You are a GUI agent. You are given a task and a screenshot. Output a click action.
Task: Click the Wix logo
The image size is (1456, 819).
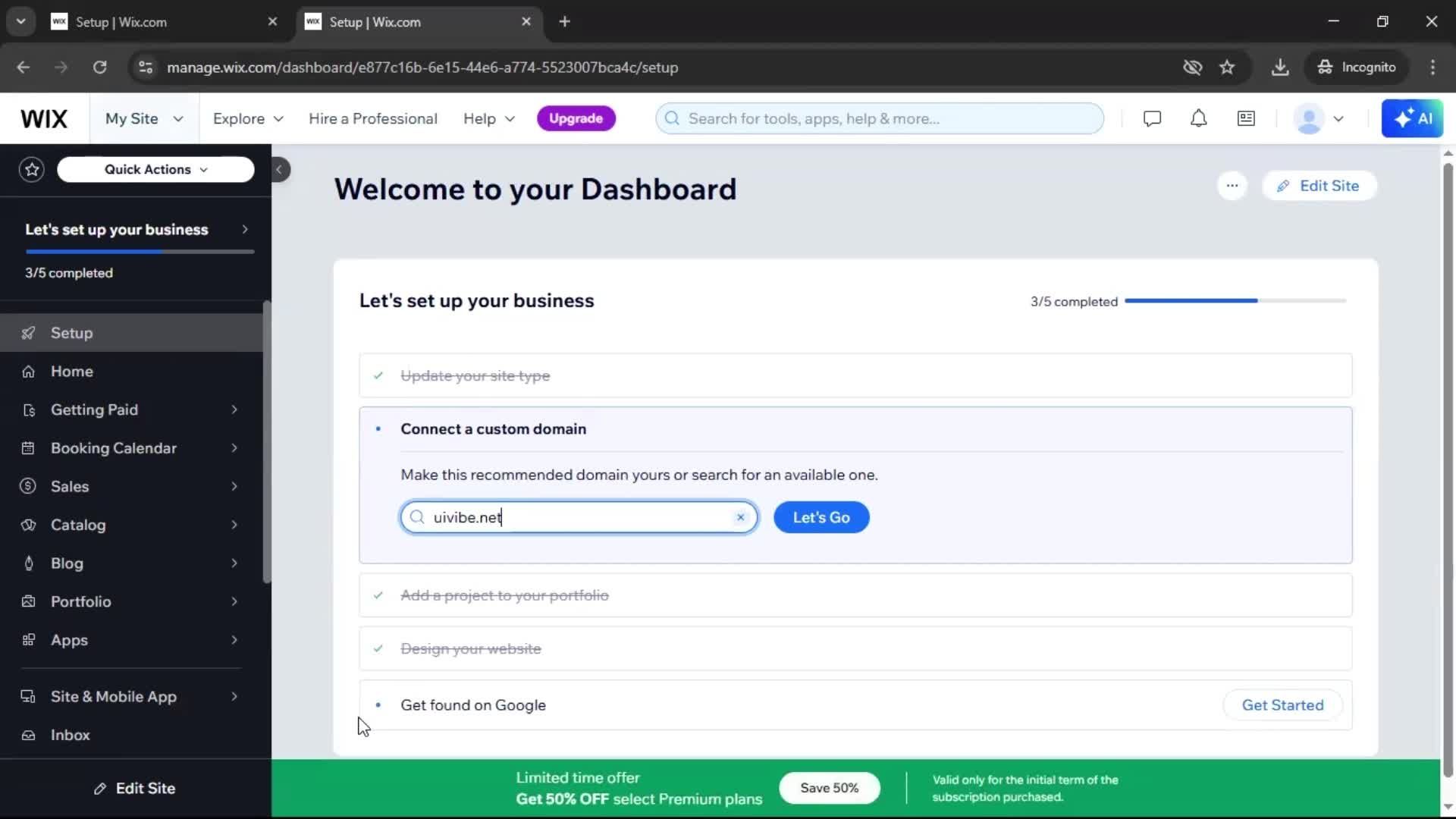[x=44, y=119]
